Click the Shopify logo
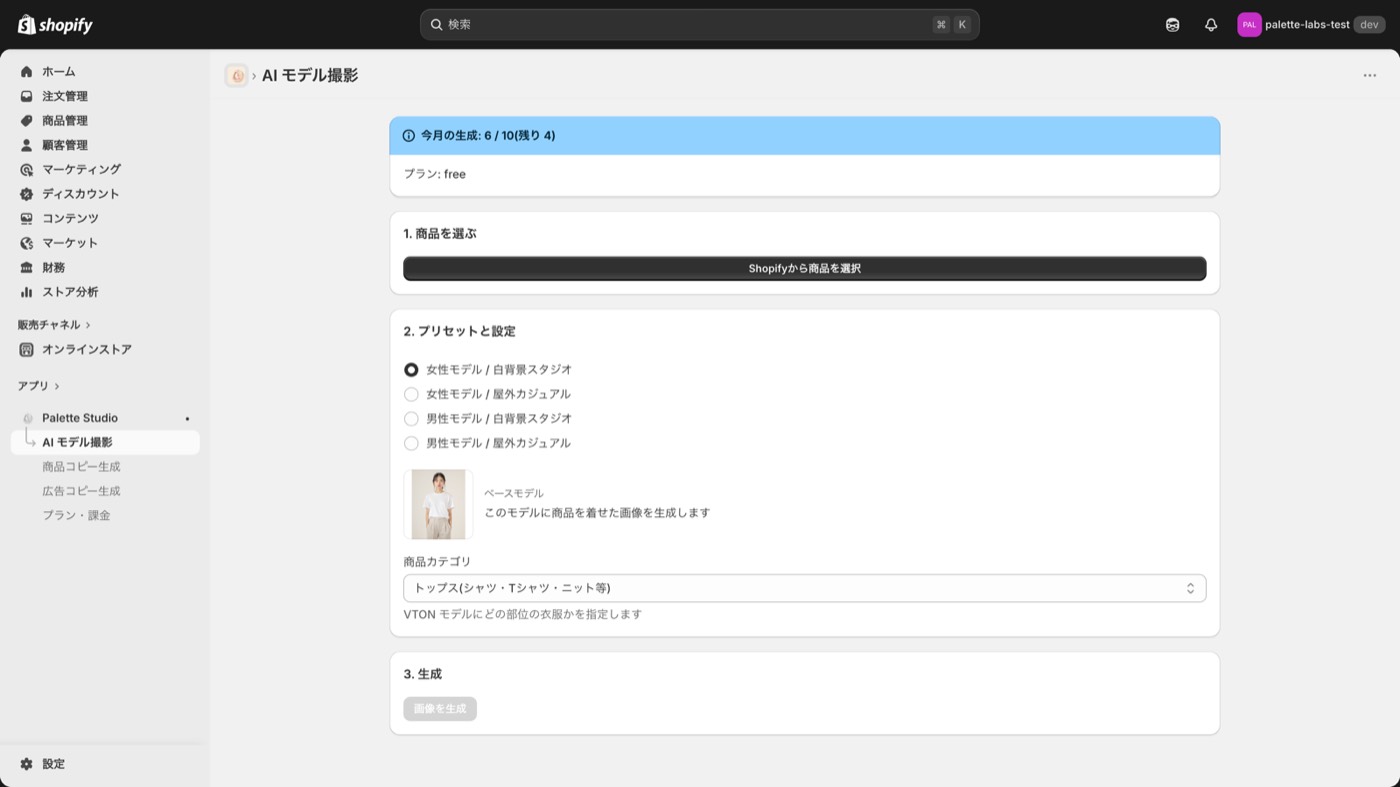Image resolution: width=1400 pixels, height=787 pixels. pos(55,25)
